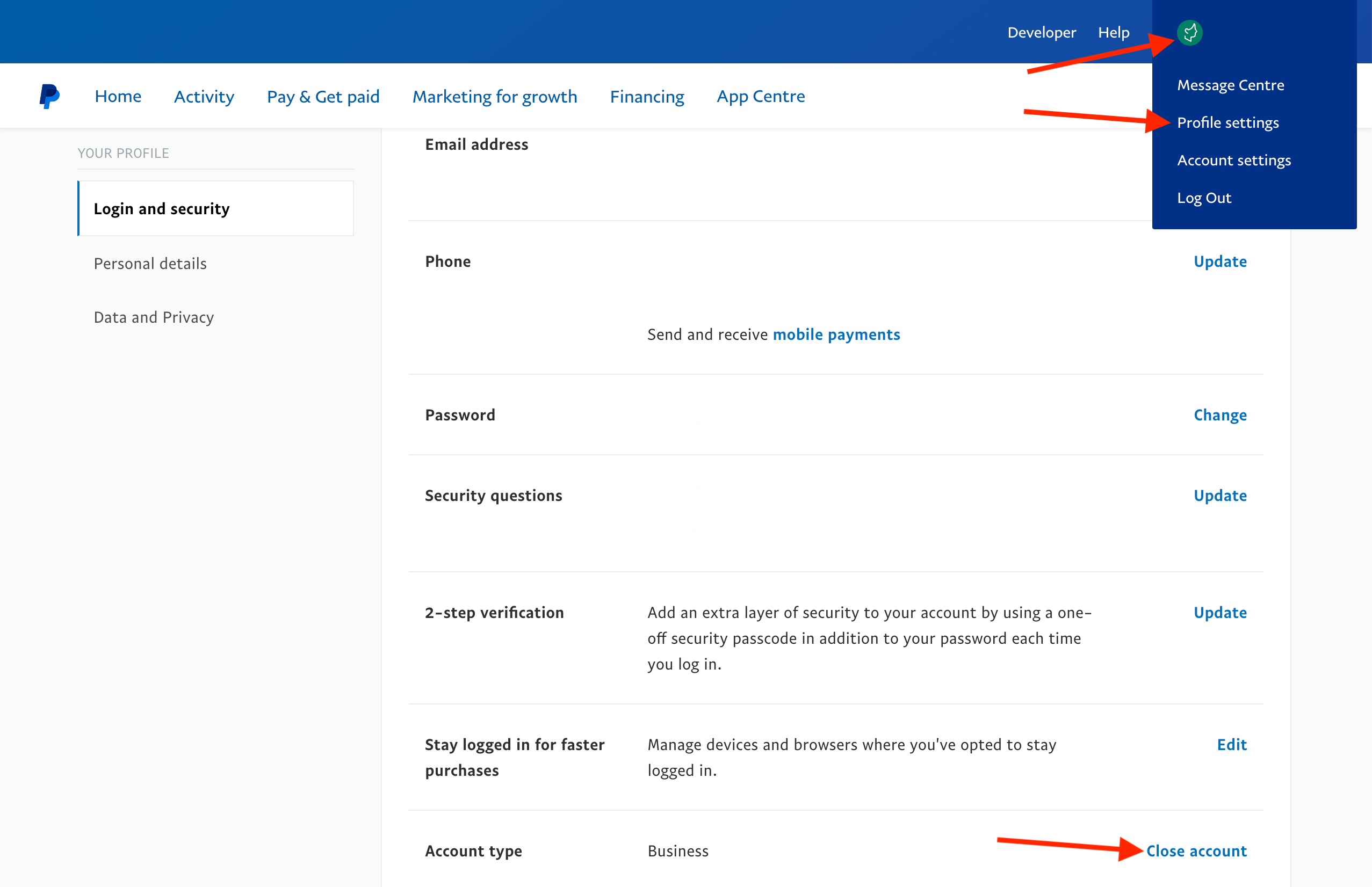1372x887 pixels.
Task: Open Pay & Get paid menu
Action: click(323, 96)
